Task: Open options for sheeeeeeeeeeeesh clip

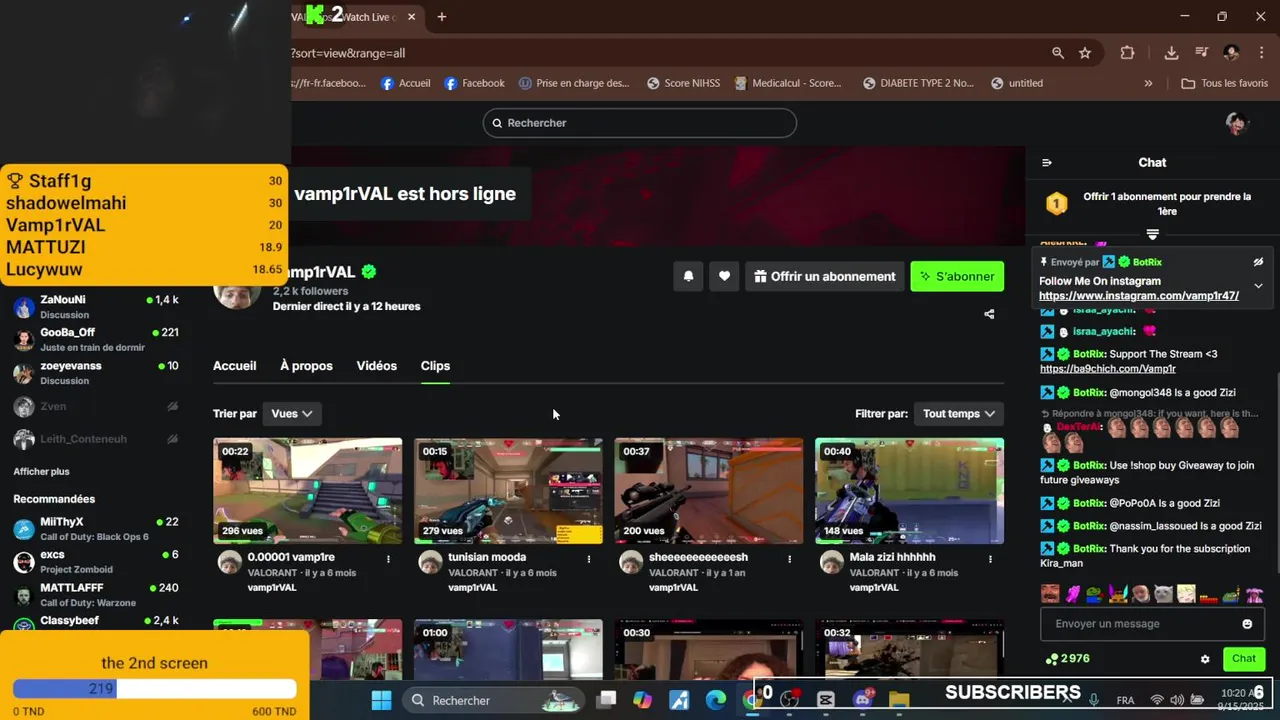Action: (790, 559)
